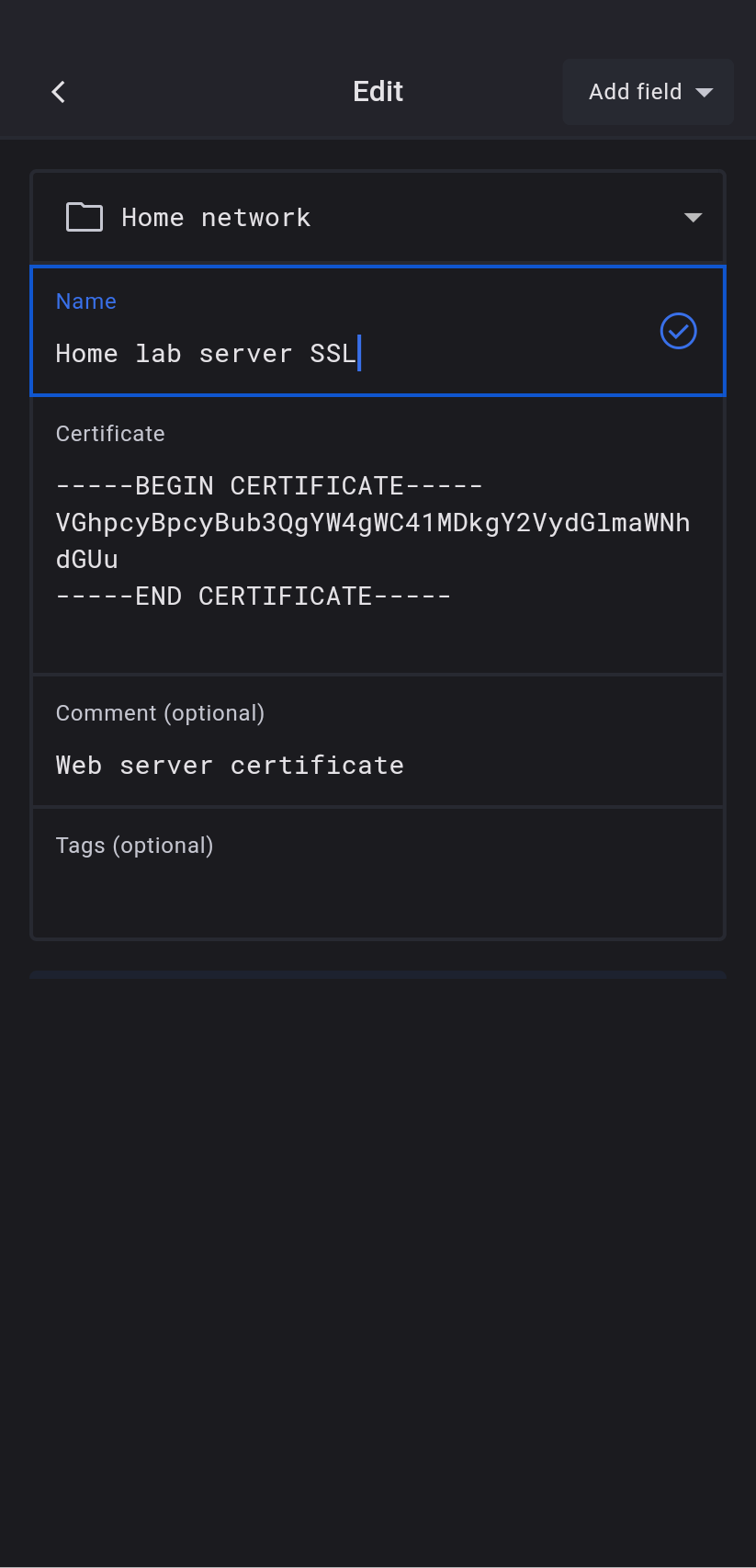Viewport: 756px width, 1568px height.
Task: Click the Tags (optional) label
Action: (x=134, y=846)
